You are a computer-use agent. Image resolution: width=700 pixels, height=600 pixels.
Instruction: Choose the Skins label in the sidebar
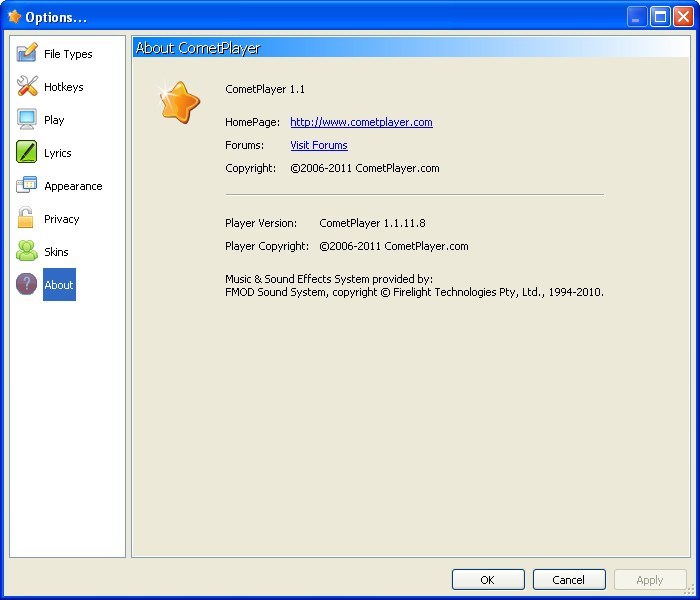[56, 252]
